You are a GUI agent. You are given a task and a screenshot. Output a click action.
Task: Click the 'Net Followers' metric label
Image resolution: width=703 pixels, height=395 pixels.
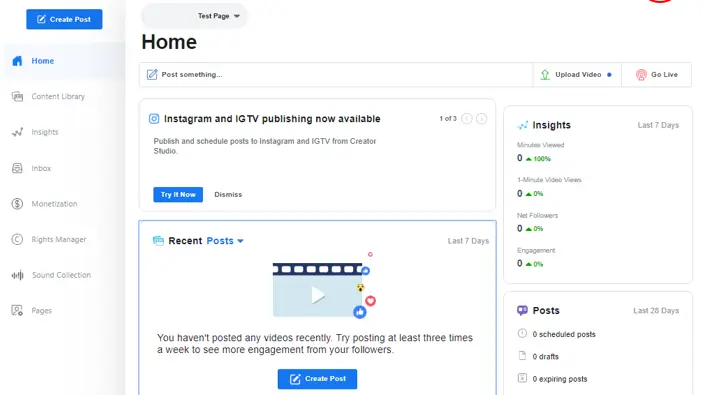coord(538,216)
